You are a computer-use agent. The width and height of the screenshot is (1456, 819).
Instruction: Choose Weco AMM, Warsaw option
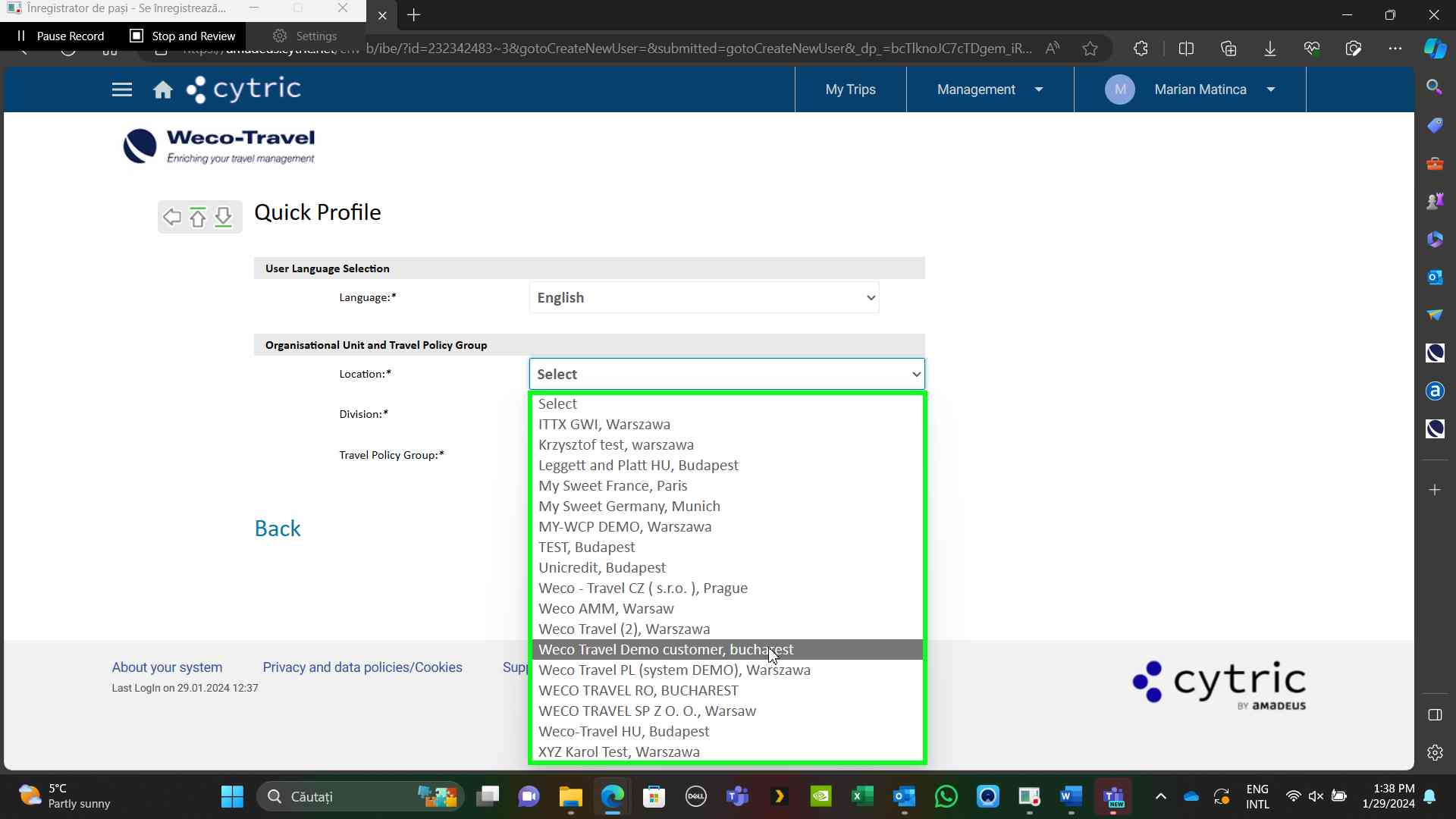727,609
